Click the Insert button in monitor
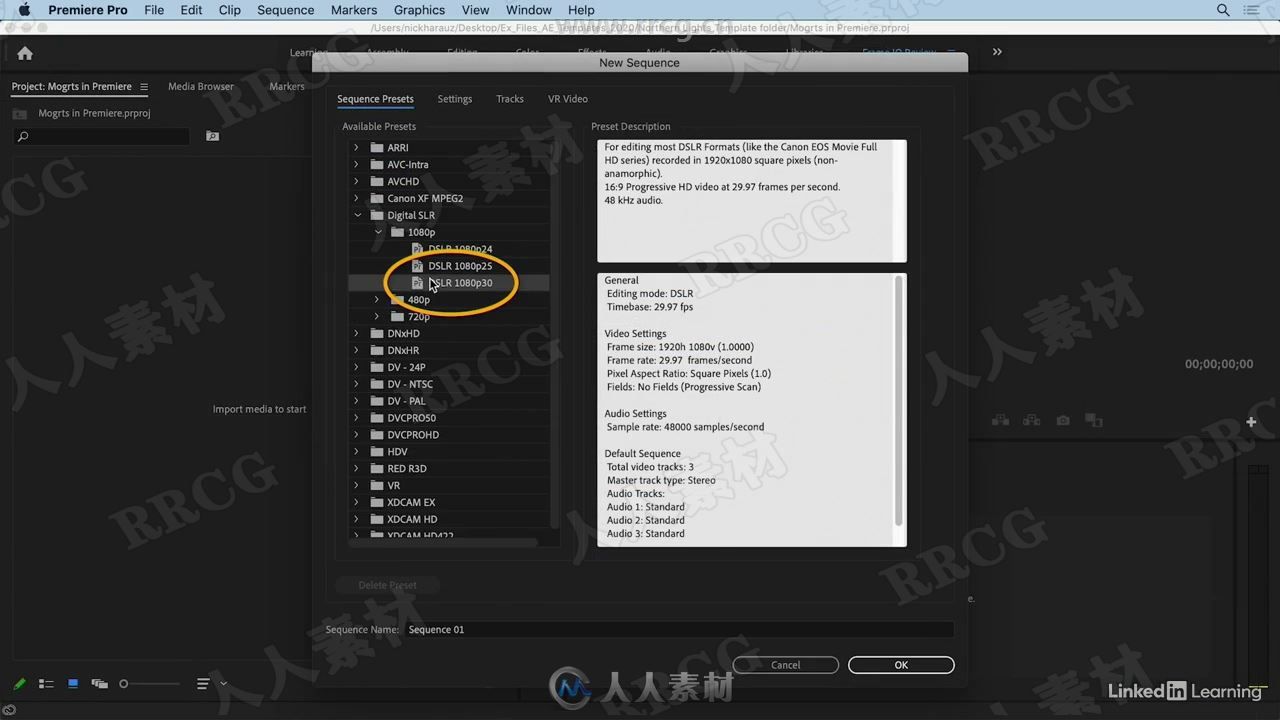 point(1000,421)
